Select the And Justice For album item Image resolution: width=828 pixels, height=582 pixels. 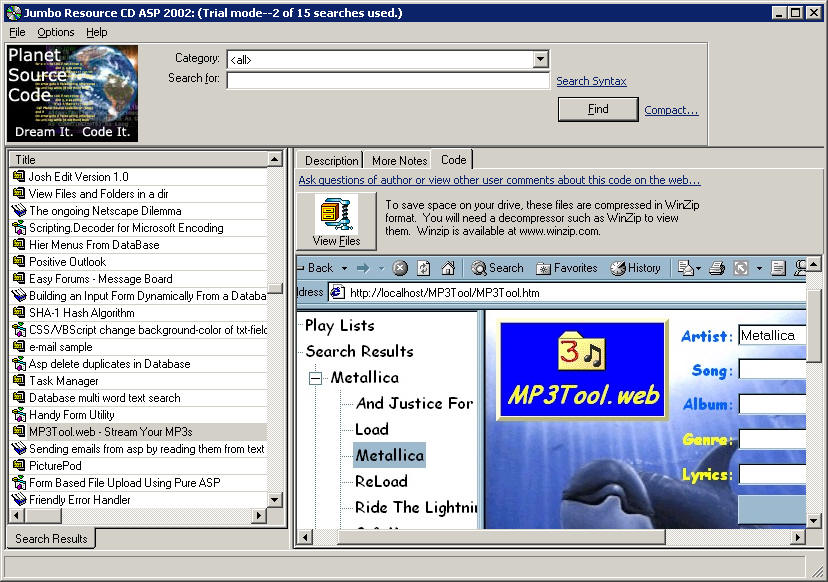[415, 403]
